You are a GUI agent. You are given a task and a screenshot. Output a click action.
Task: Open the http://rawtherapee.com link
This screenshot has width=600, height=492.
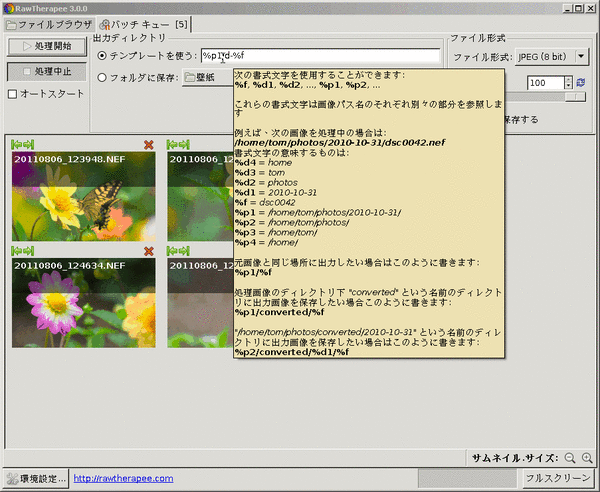pyautogui.click(x=123, y=479)
